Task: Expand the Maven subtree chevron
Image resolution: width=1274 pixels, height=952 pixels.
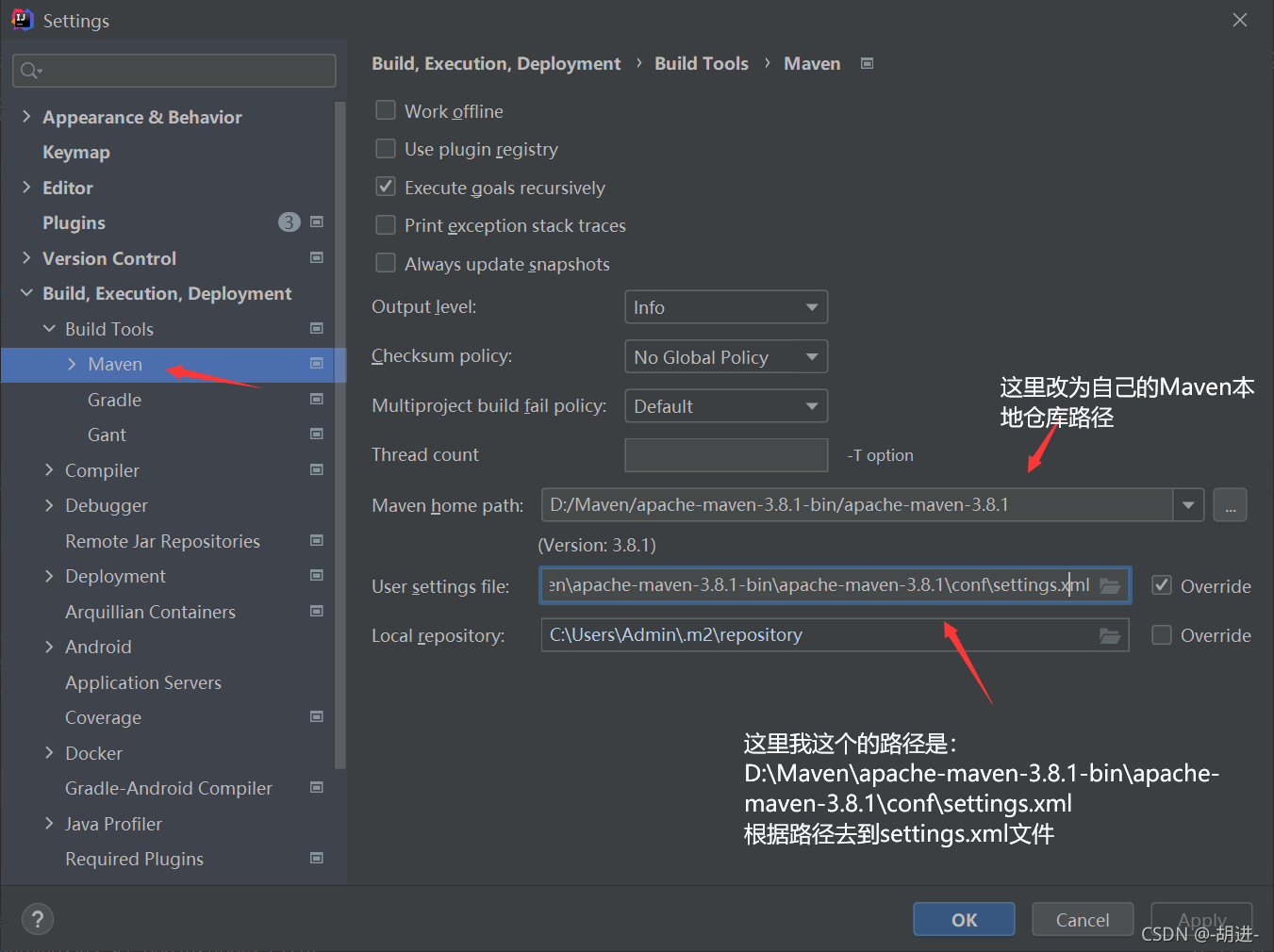Action: click(72, 364)
